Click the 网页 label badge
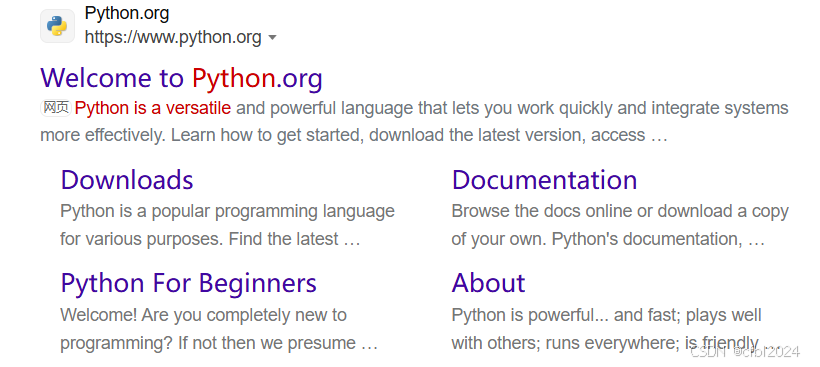This screenshot has height=367, width=820. tap(56, 108)
